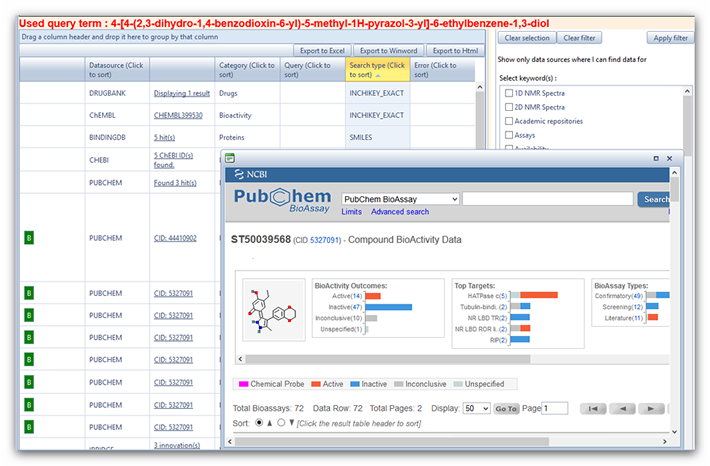This screenshot has width=710, height=466.
Task: Click the keyword list scroll up arrow
Action: 687,91
